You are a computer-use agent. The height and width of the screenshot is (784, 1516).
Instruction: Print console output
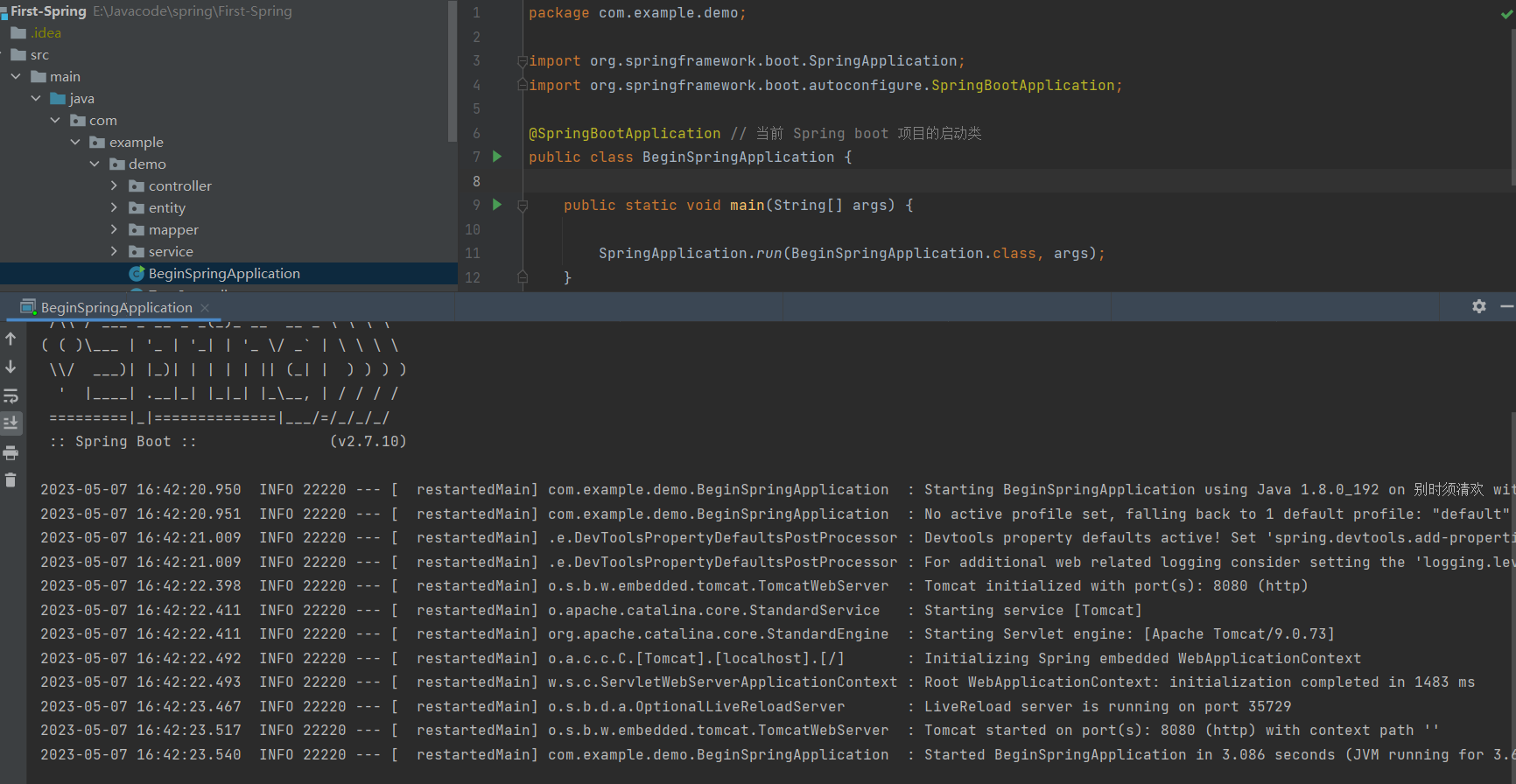[11, 452]
